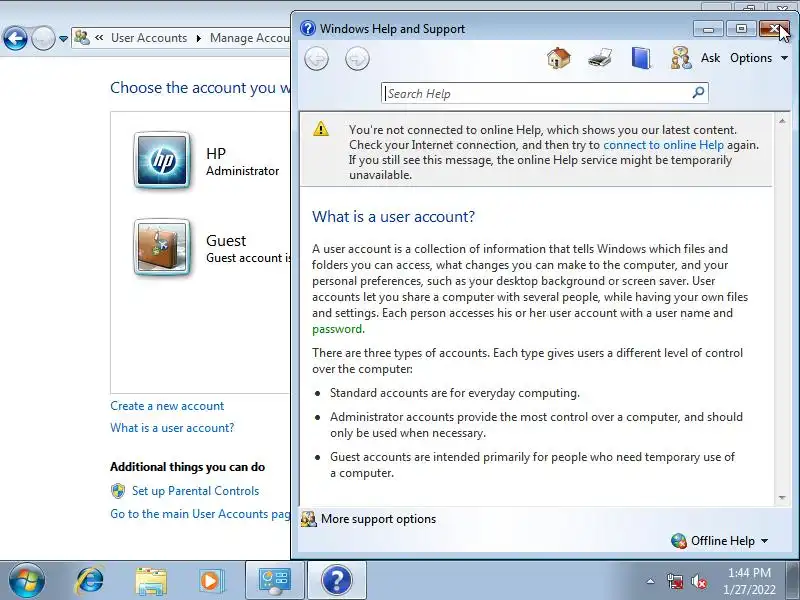800x600 pixels.
Task: Open the Options dropdown in Help
Action: click(x=759, y=58)
